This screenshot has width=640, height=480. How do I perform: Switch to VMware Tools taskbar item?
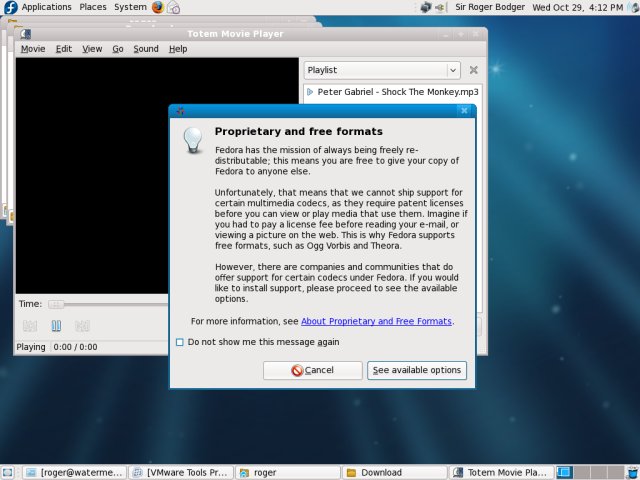[x=181, y=473]
